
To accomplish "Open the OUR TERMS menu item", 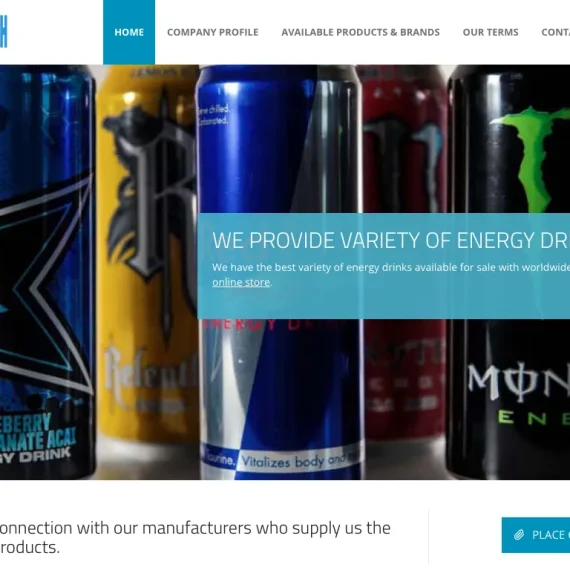I will tap(490, 32).
